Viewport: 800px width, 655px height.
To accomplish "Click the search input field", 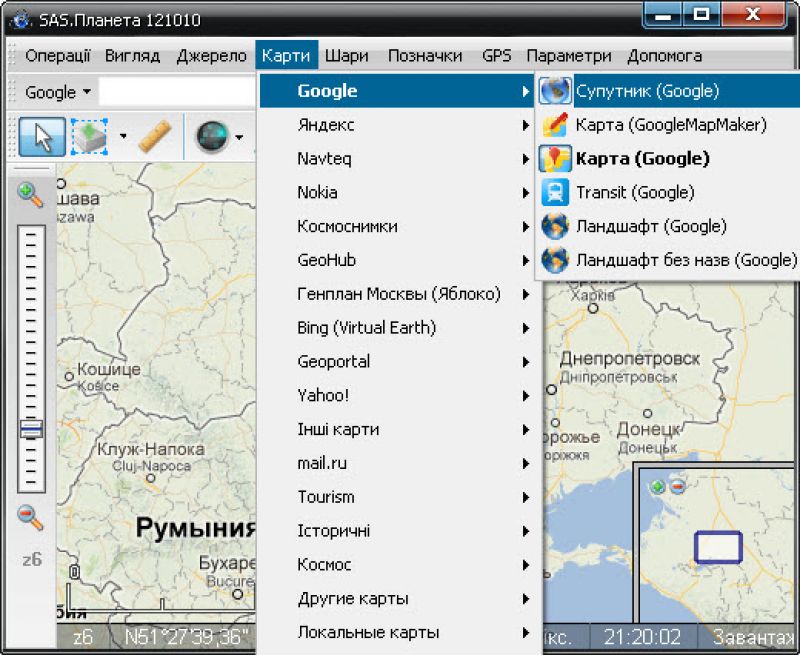I will tap(177, 92).
